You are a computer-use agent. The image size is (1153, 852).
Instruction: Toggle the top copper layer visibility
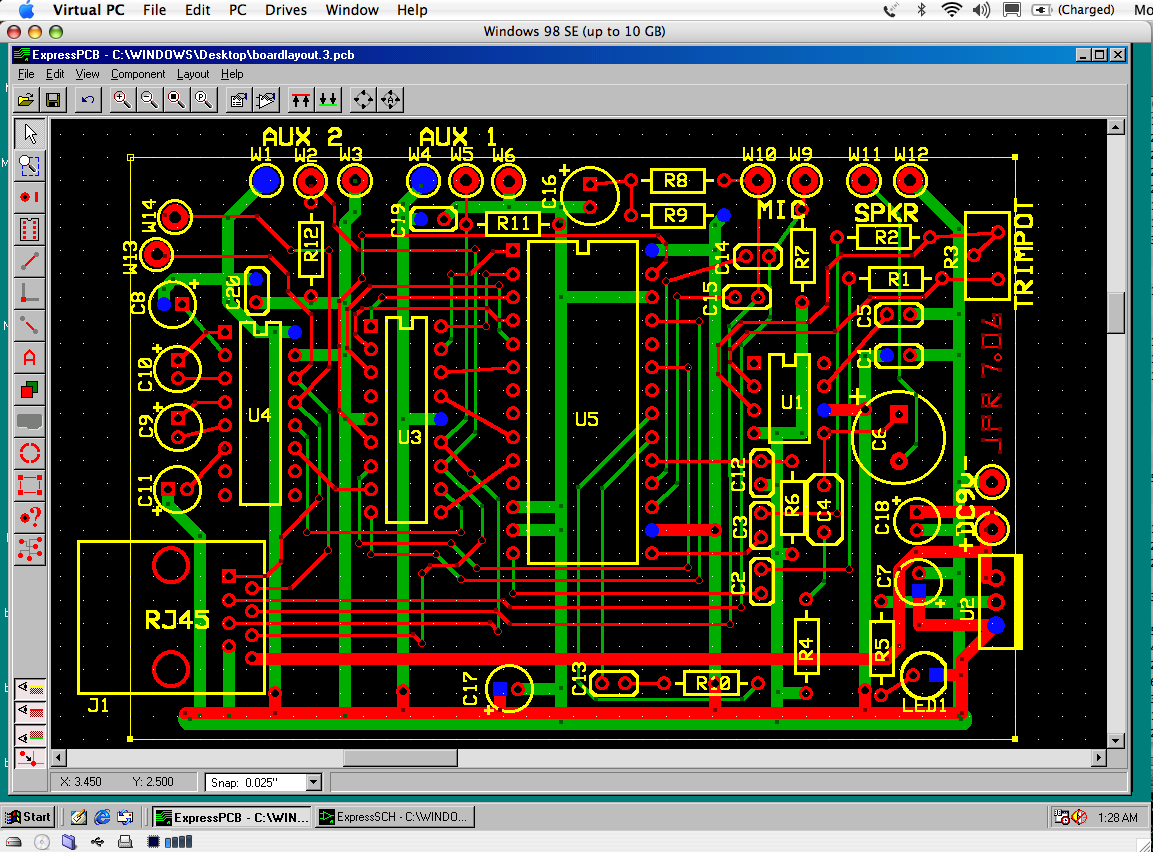pyautogui.click(x=30, y=712)
